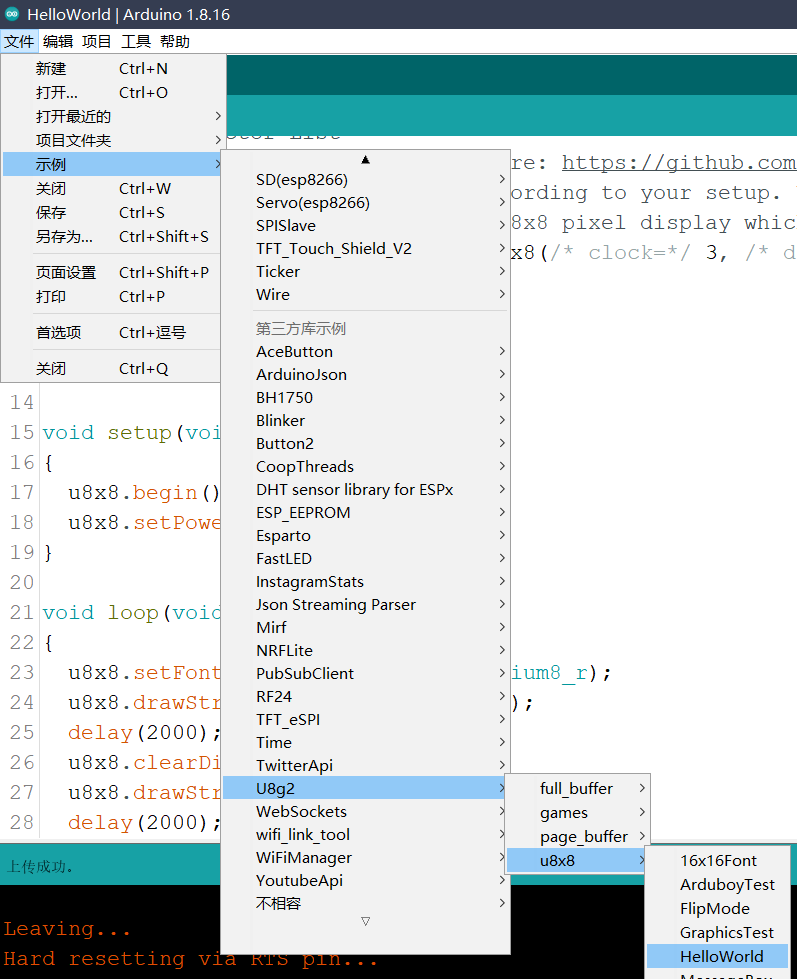Open the HelloWorld example sketch
This screenshot has width=797, height=979.
coord(718,957)
